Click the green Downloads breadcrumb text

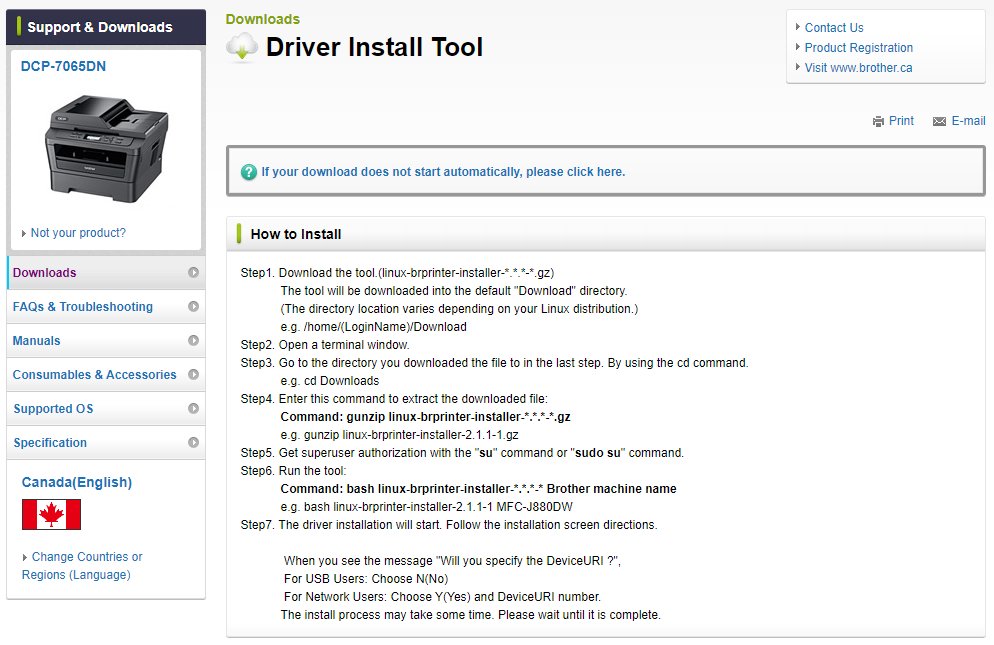click(x=262, y=19)
